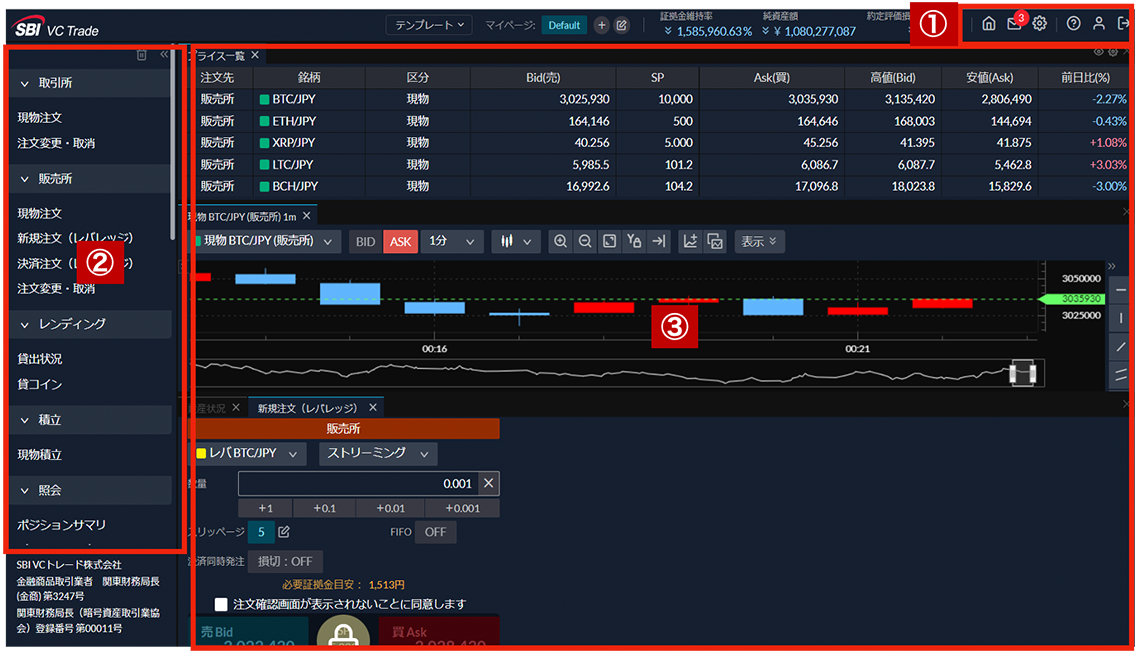Open the settings gear in the header
The height and width of the screenshot is (657, 1140).
(1040, 24)
